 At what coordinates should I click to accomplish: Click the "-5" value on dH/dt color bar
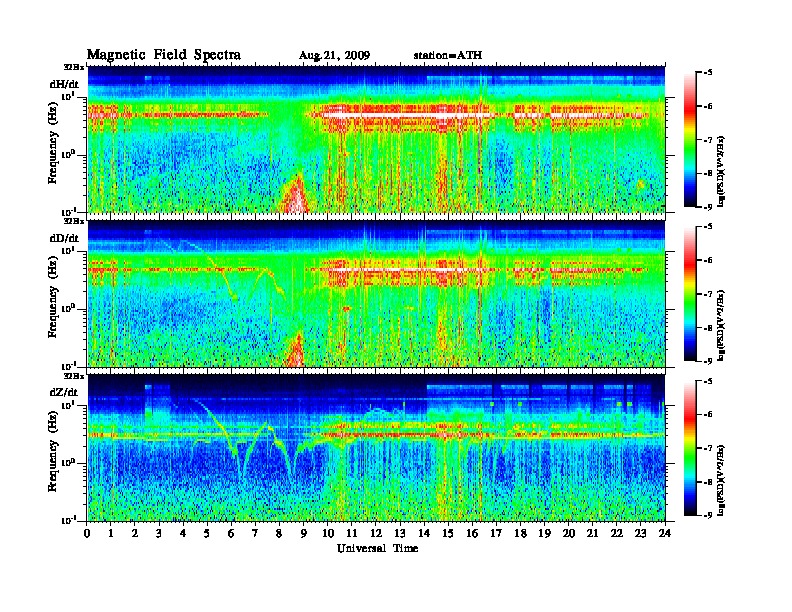[x=708, y=73]
